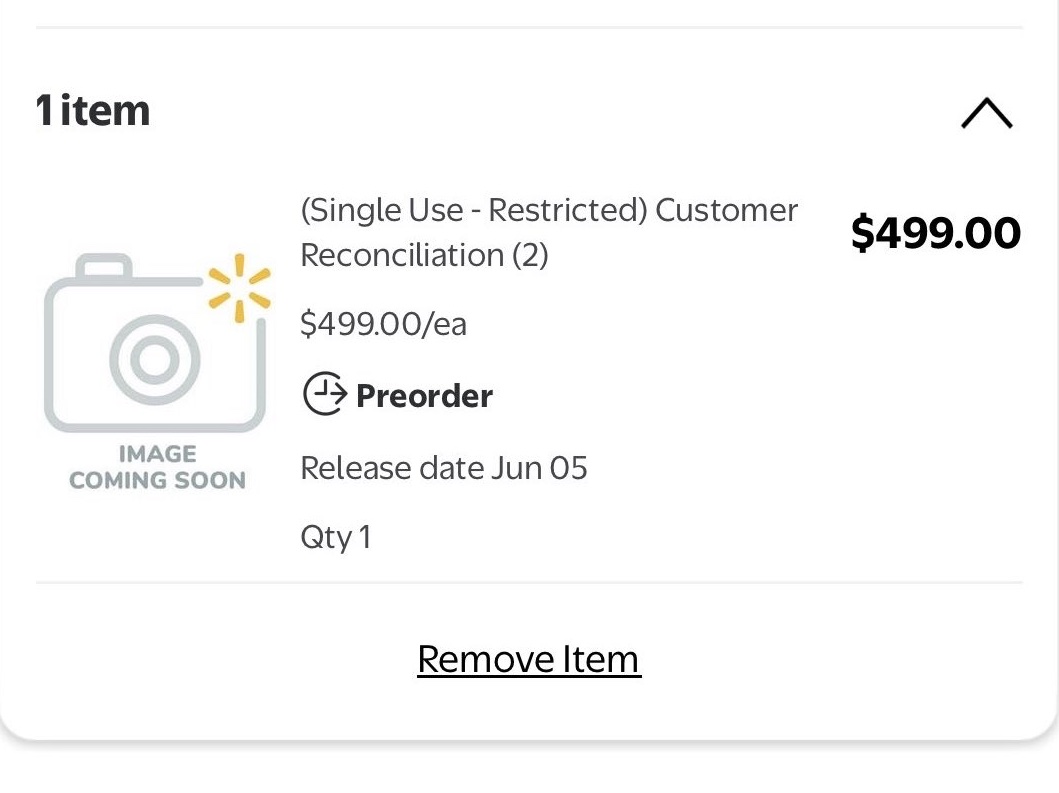The width and height of the screenshot is (1059, 793).
Task: Open the Customer Reconciliation product title
Action: click(548, 232)
